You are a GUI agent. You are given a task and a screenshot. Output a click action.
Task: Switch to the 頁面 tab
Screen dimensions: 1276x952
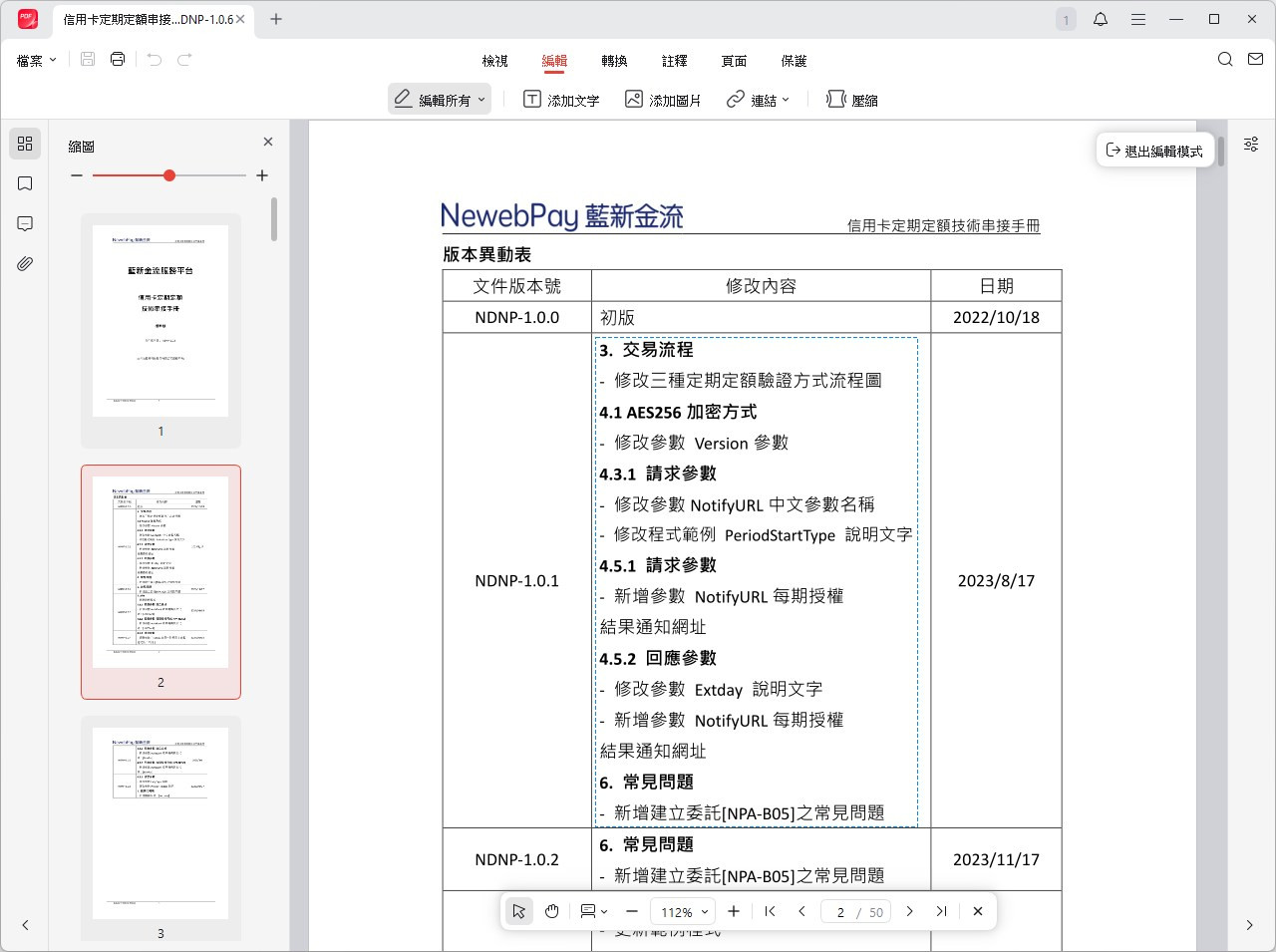(x=735, y=61)
